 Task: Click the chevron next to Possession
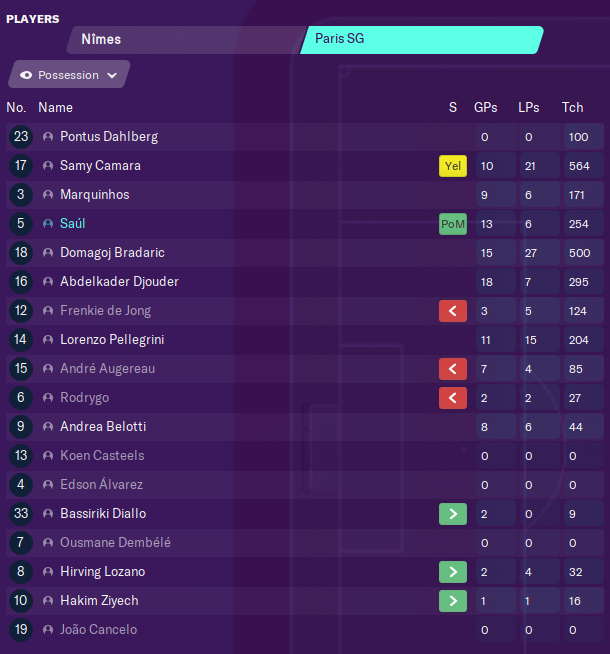(x=112, y=75)
